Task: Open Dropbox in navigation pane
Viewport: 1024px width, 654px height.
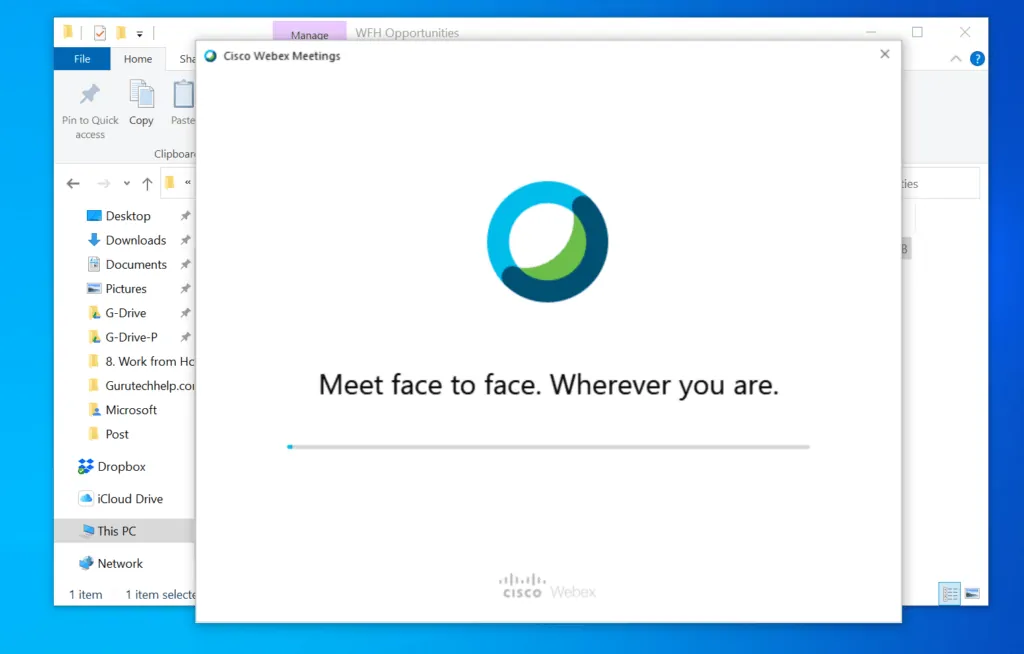Action: [x=121, y=466]
